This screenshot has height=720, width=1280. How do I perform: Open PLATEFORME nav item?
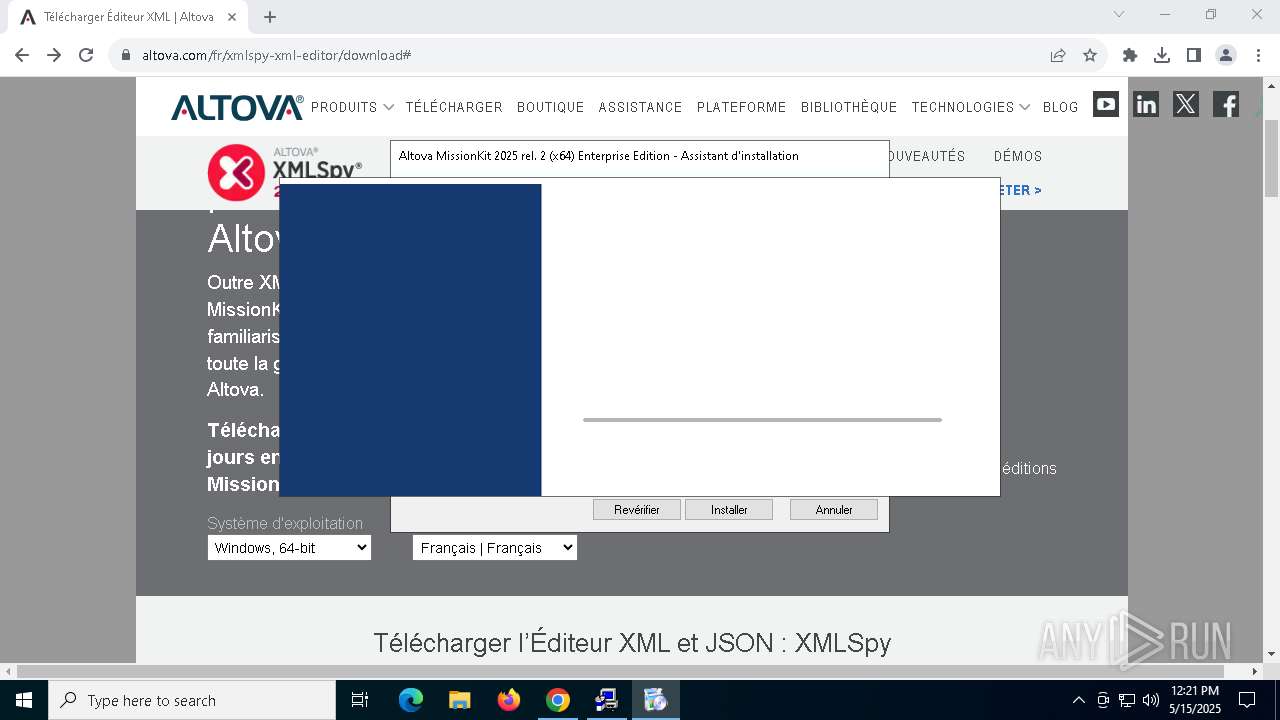click(741, 107)
